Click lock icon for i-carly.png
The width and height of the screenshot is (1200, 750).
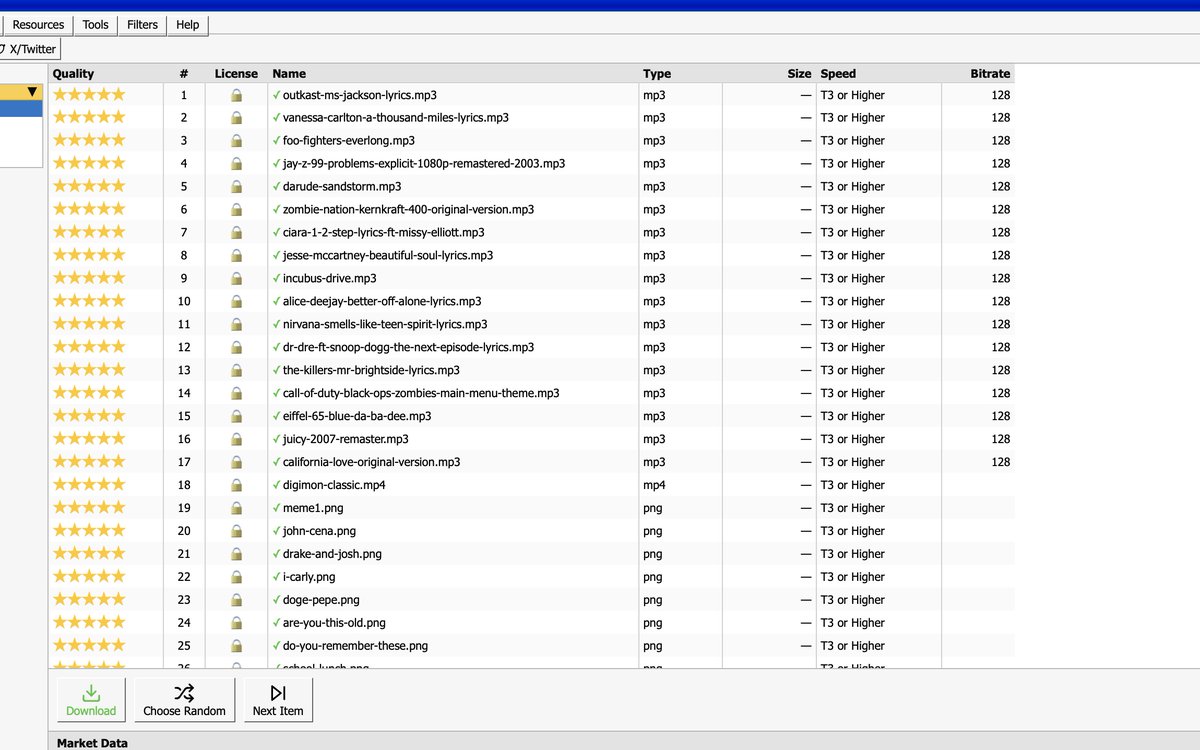click(236, 578)
